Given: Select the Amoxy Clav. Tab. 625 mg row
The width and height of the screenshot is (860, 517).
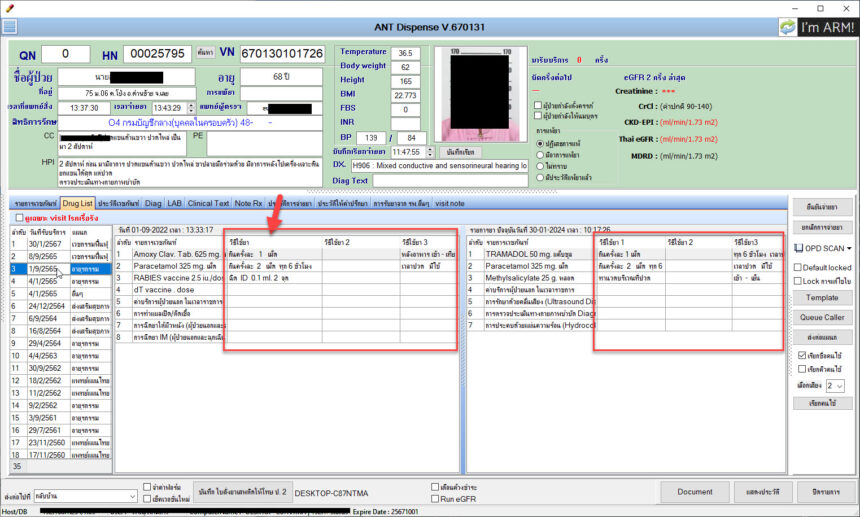Looking at the screenshot, I should [166, 255].
